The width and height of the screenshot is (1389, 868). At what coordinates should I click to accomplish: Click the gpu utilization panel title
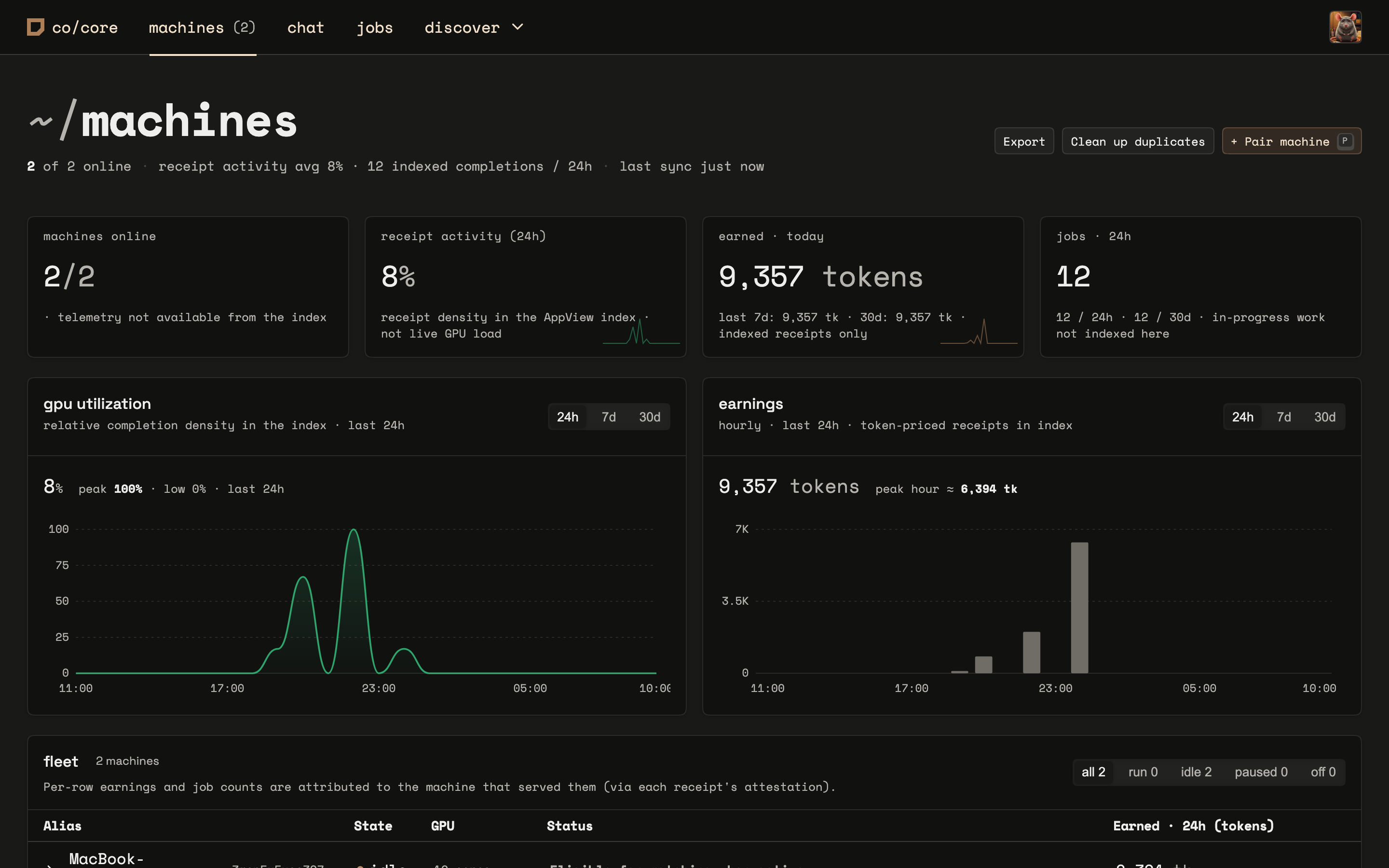(x=97, y=404)
